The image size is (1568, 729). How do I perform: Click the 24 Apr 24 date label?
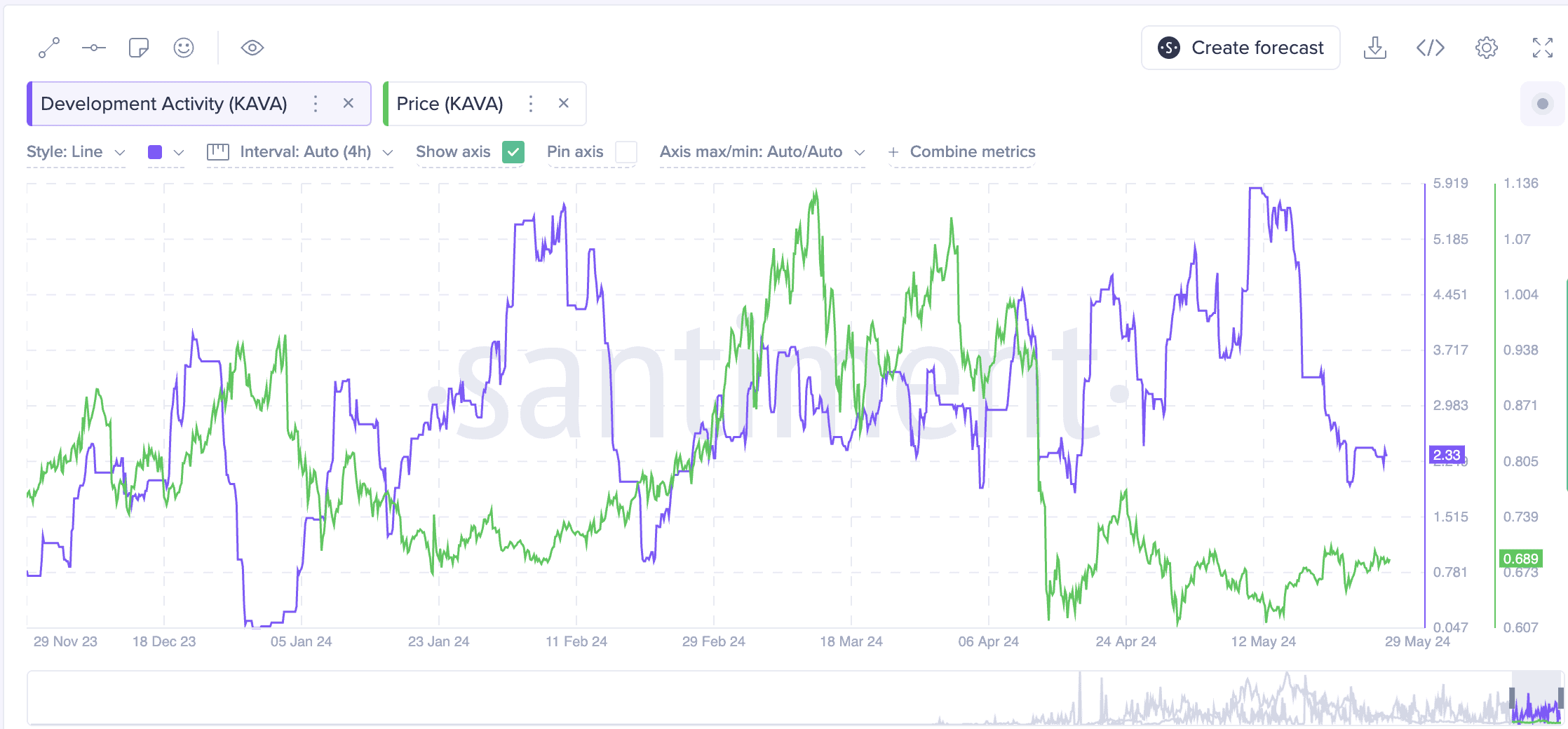click(x=1126, y=641)
